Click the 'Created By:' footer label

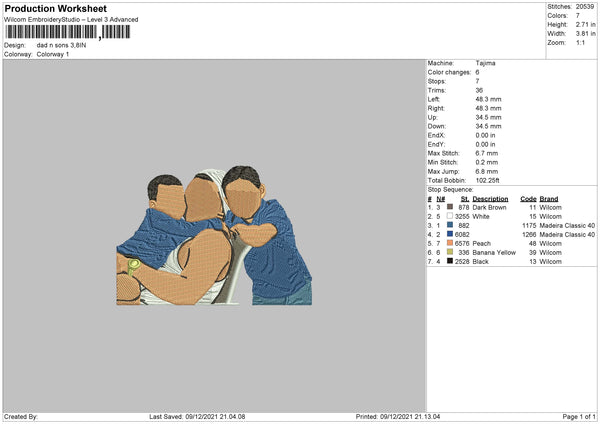[x=21, y=417]
